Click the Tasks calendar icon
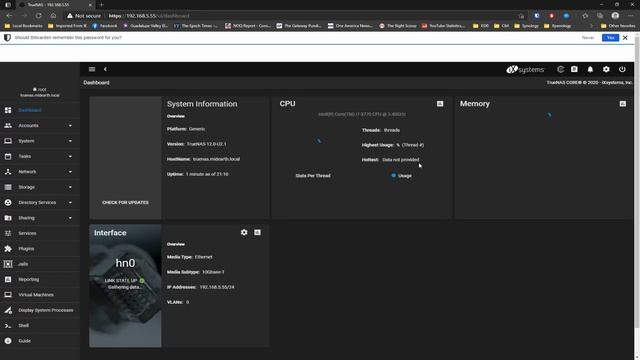The height and width of the screenshot is (360, 640). (8, 156)
